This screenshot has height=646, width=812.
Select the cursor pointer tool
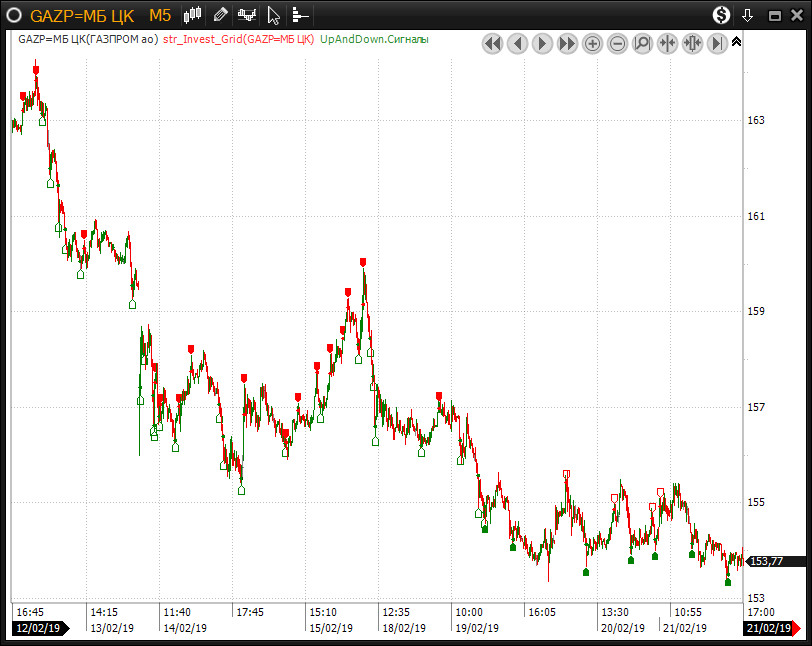coord(273,15)
